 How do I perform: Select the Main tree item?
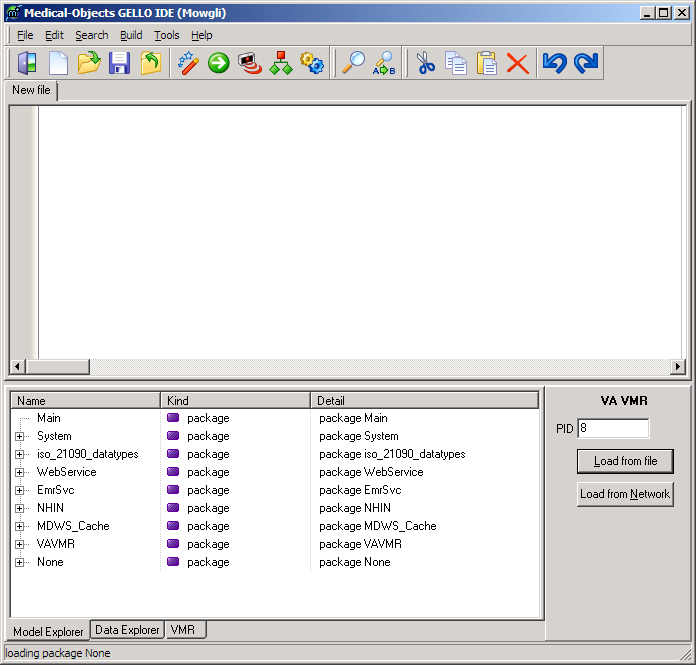(x=49, y=418)
